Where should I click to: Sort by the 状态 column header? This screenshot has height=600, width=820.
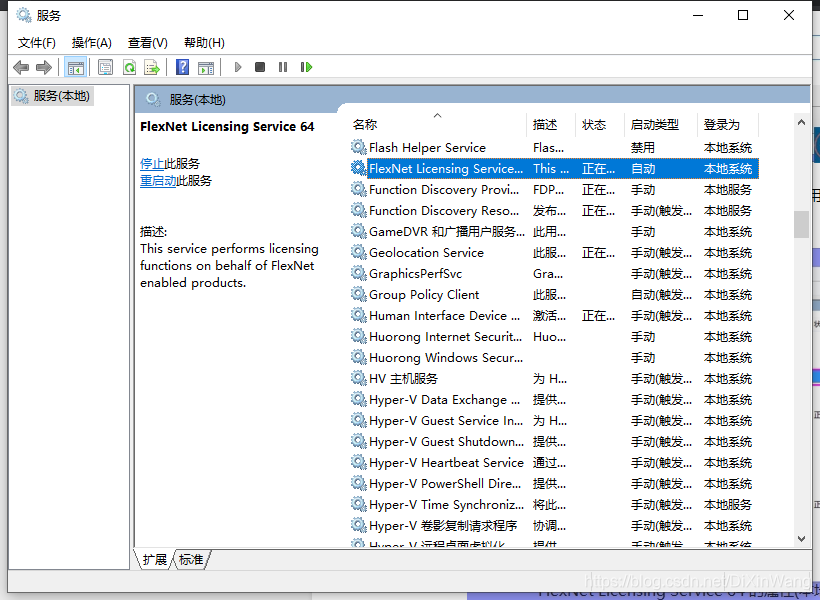(x=600, y=124)
